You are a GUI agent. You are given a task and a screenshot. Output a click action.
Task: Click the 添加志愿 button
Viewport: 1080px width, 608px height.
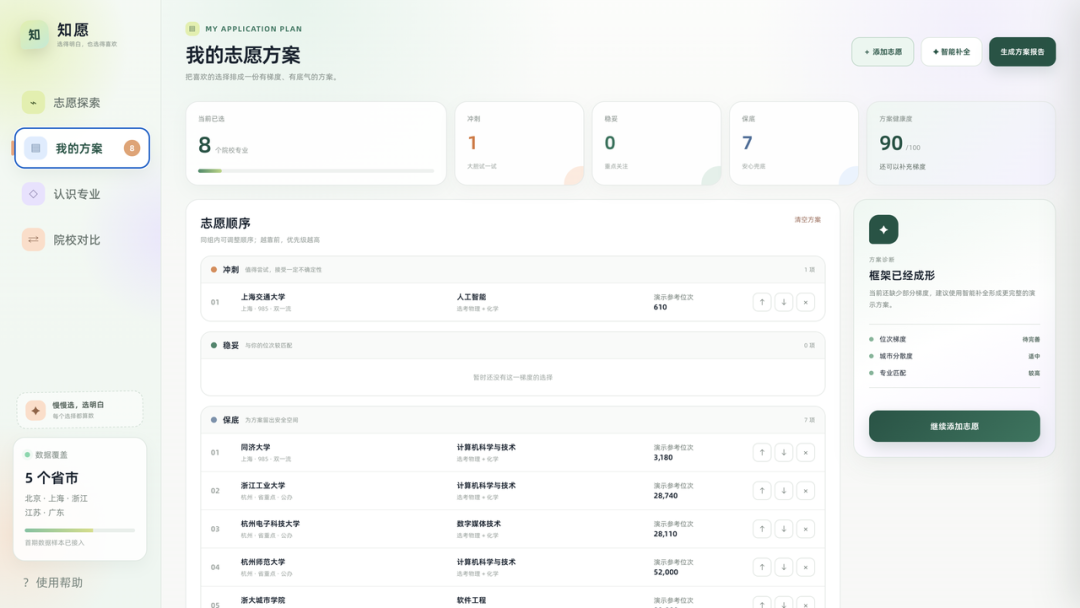882,52
